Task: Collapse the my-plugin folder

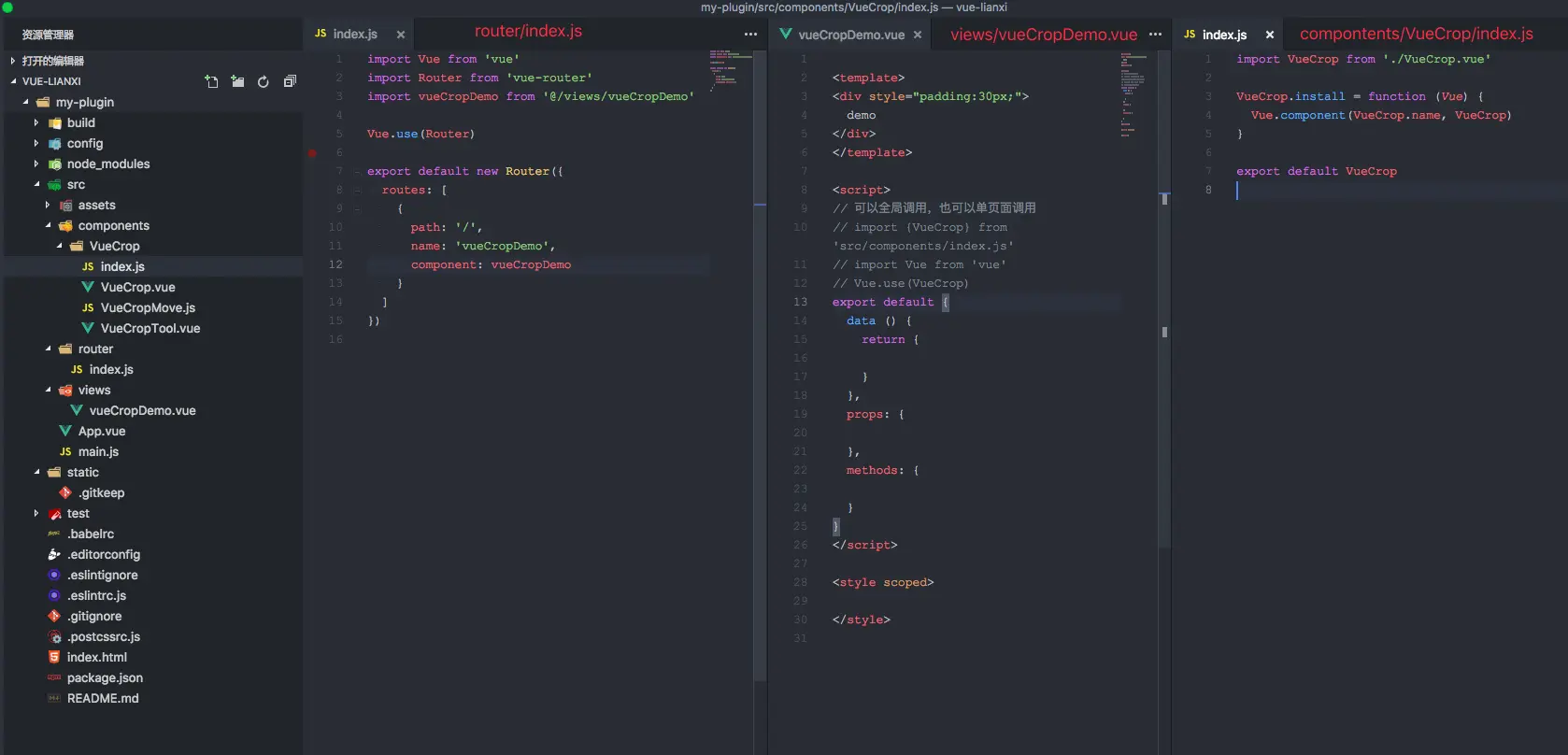Action: (x=25, y=102)
